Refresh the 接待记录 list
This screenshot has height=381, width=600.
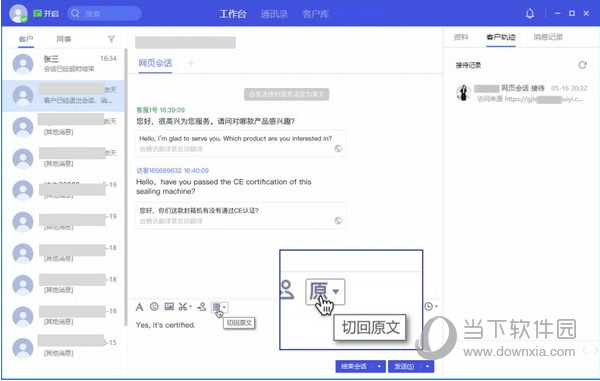(582, 65)
